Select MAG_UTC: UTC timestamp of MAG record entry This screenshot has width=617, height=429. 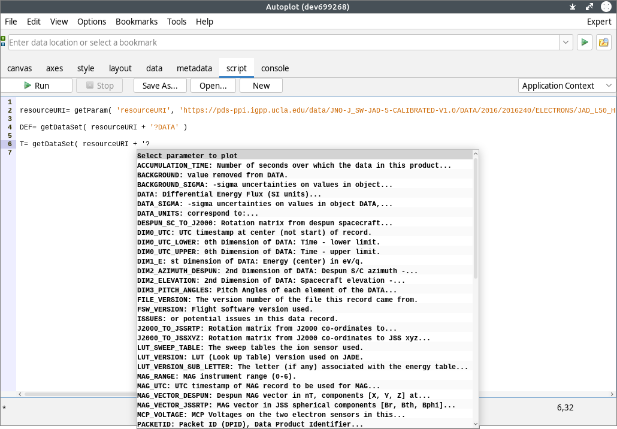point(305,386)
